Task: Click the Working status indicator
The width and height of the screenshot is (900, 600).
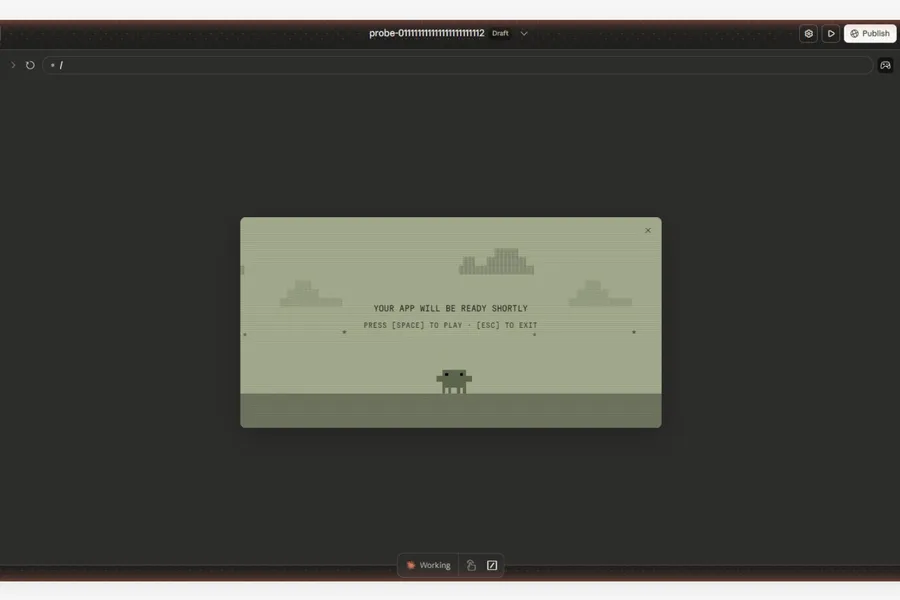Action: pyautogui.click(x=428, y=565)
